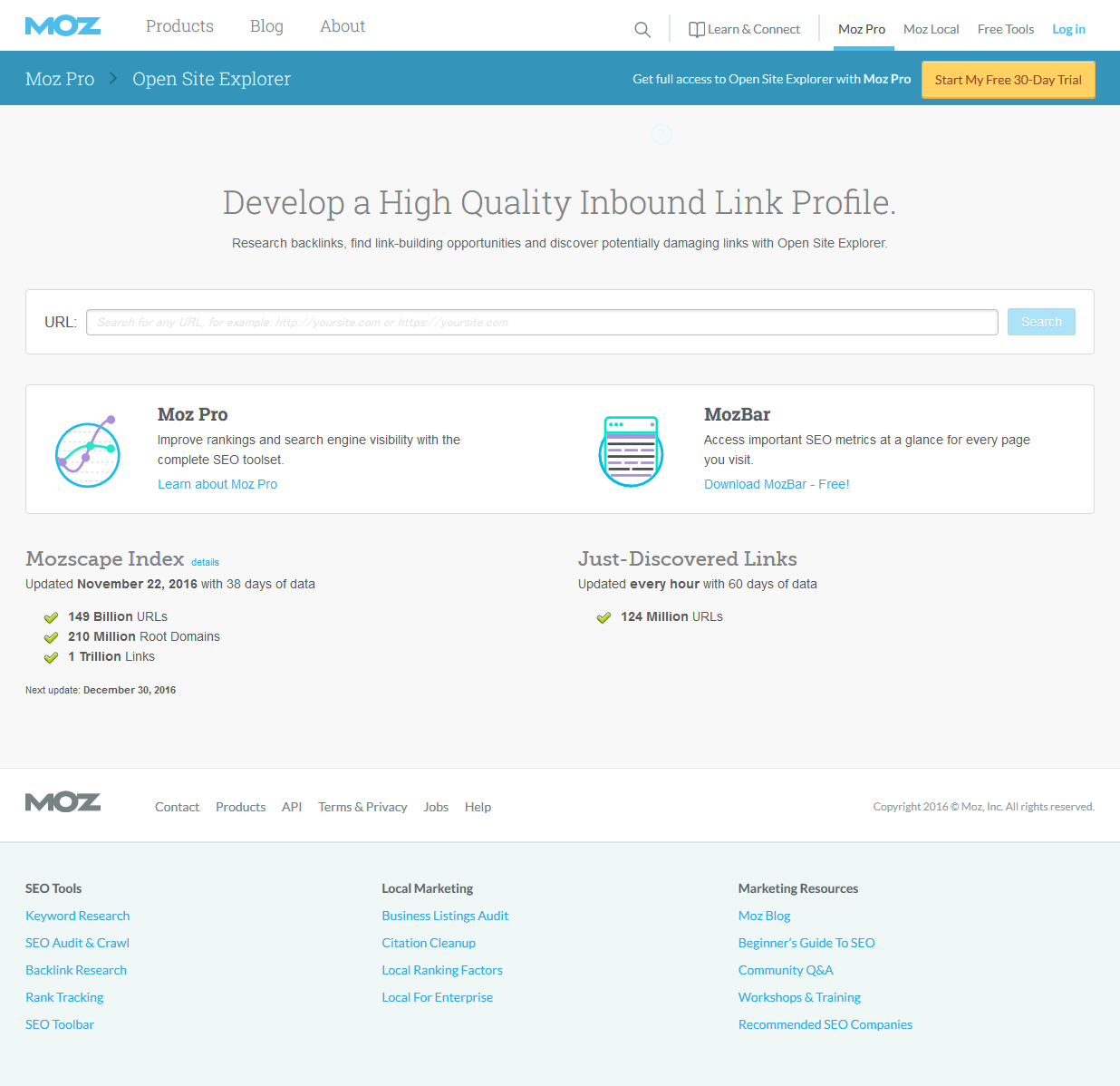
Task: Click the MozBar card heading
Action: coord(738,414)
